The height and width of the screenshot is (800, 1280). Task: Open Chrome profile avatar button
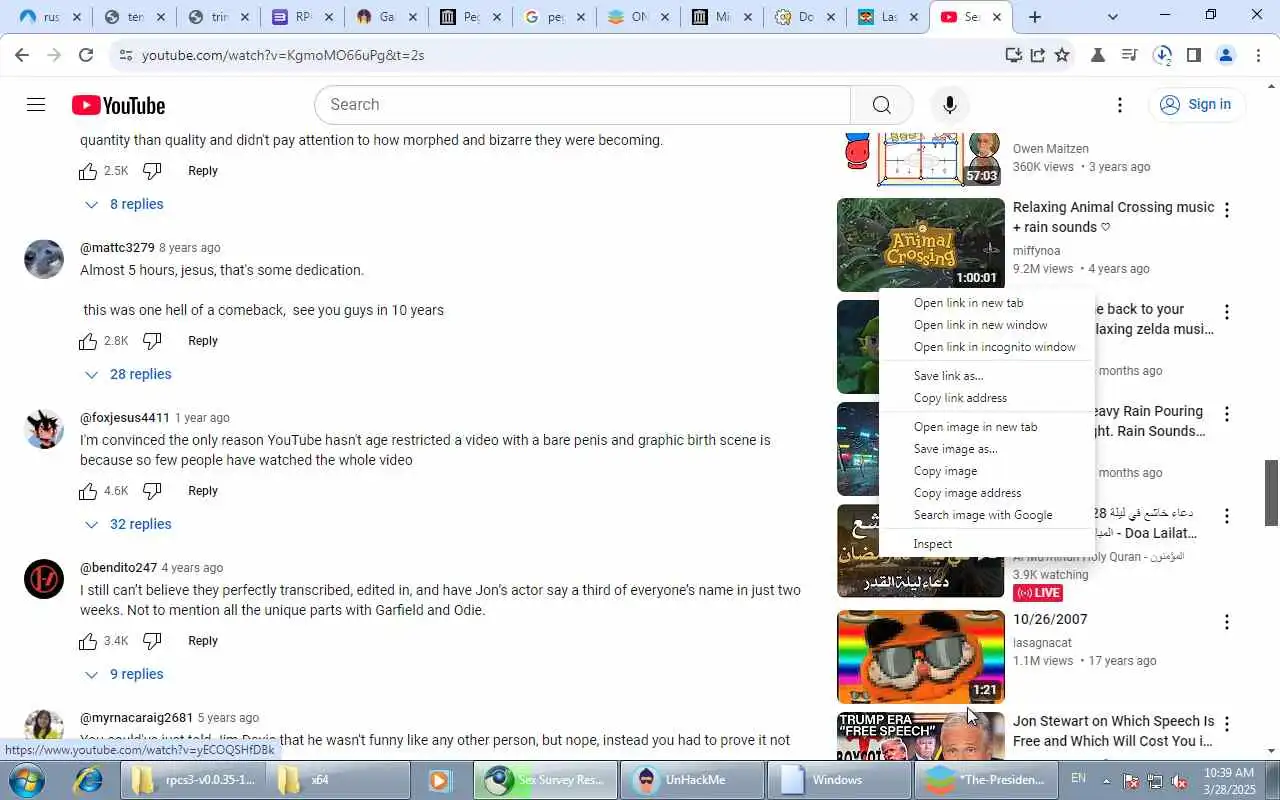(1226, 55)
